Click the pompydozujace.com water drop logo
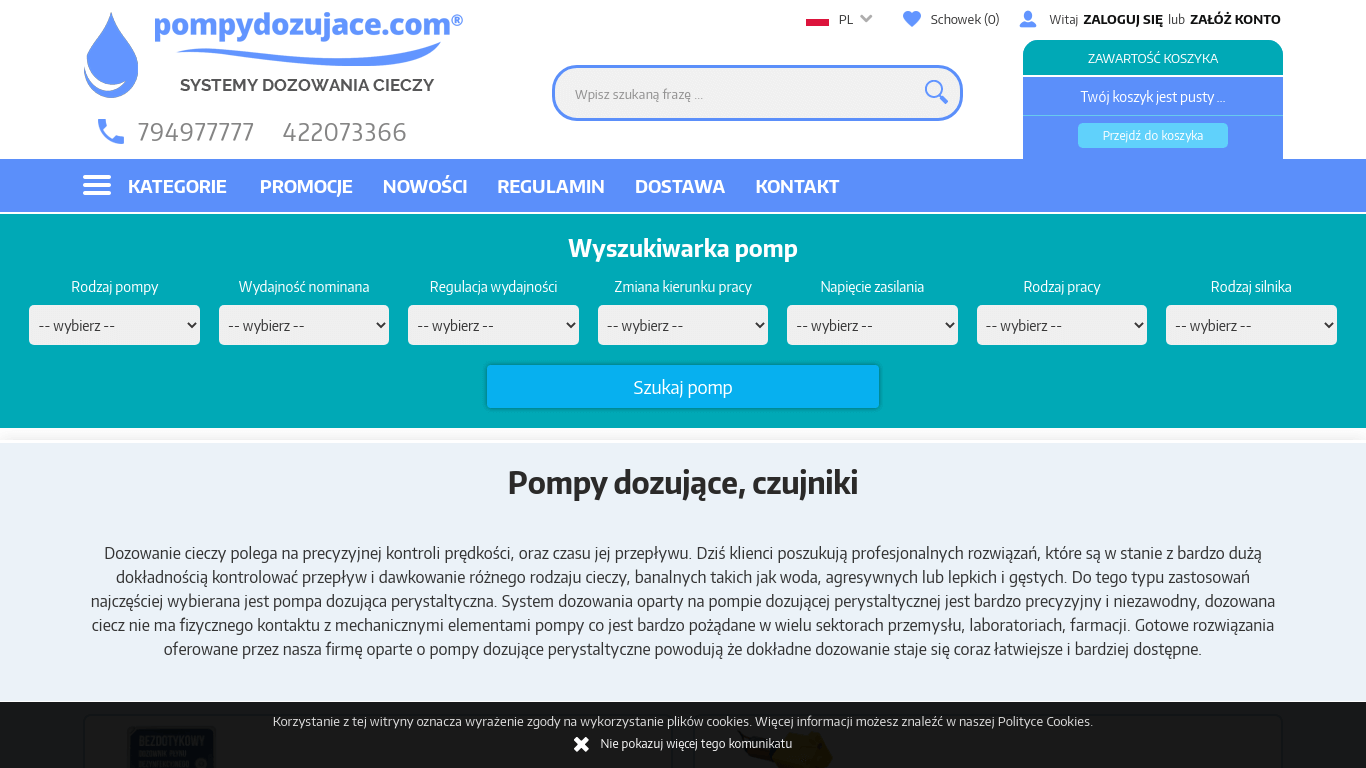The image size is (1366, 768). click(111, 55)
